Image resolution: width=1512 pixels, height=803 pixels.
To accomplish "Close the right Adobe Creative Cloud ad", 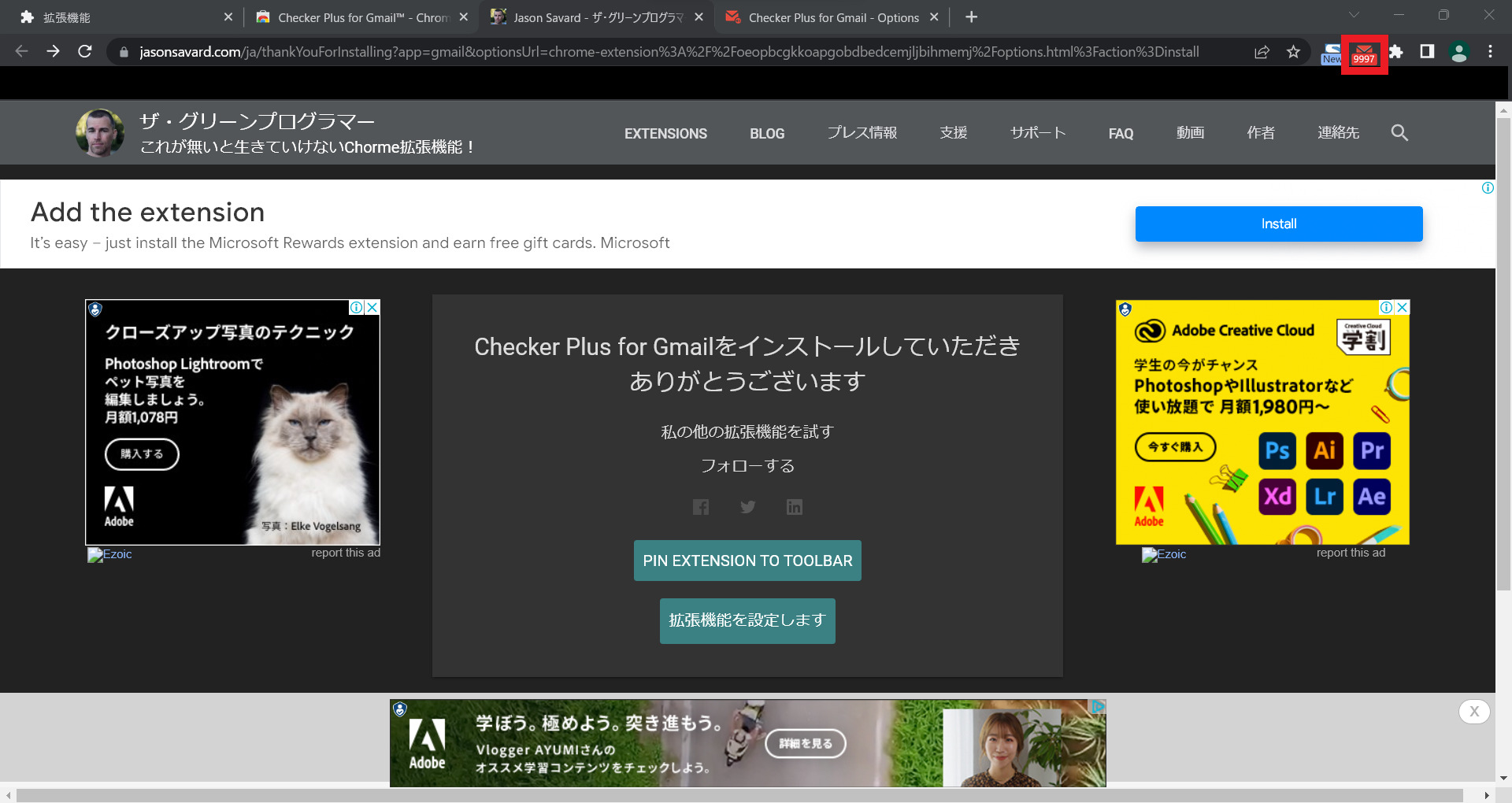I will point(1402,308).
